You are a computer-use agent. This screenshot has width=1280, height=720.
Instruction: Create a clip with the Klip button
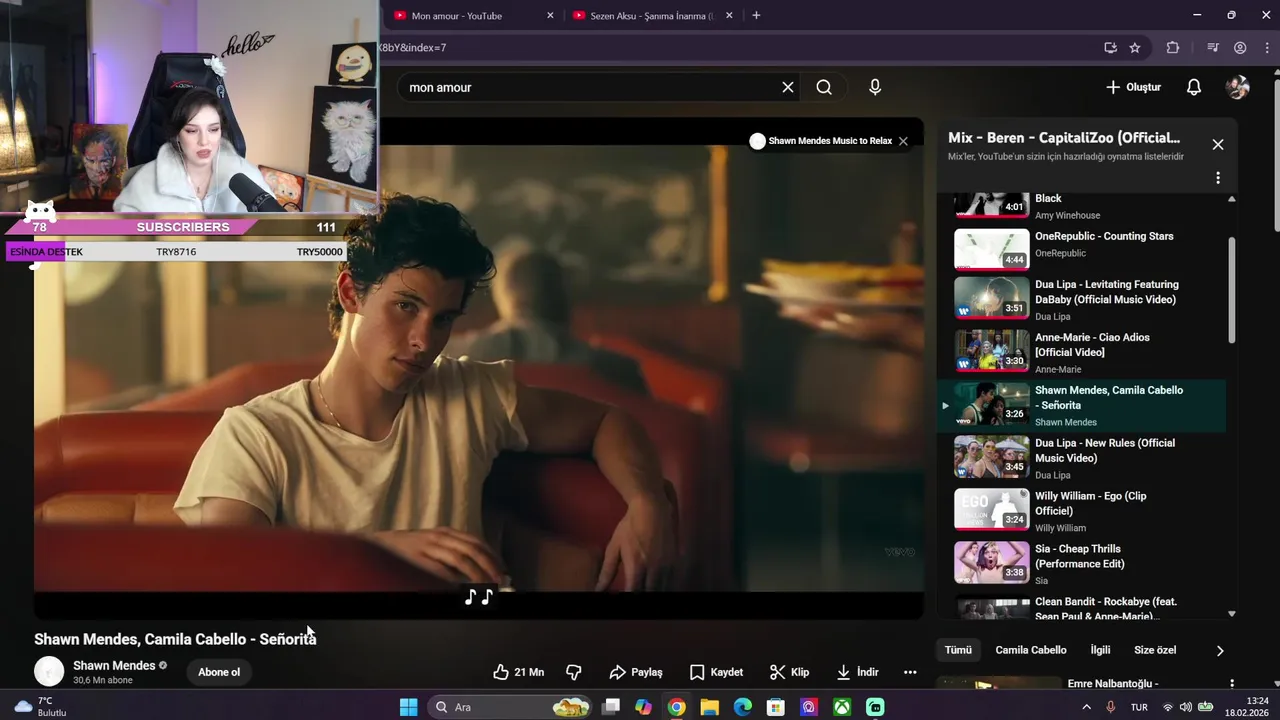click(x=789, y=672)
